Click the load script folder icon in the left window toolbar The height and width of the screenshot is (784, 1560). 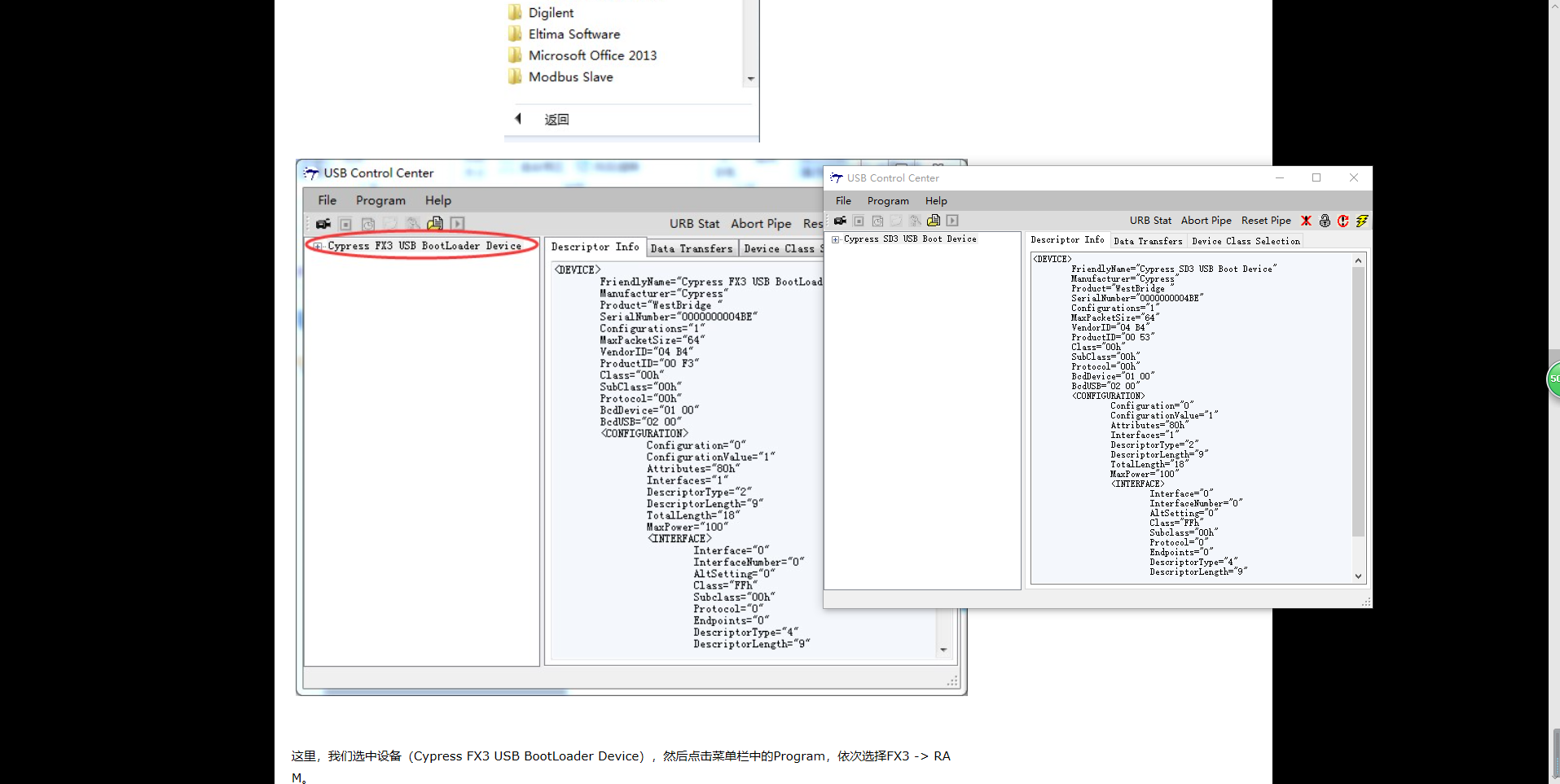[x=435, y=223]
